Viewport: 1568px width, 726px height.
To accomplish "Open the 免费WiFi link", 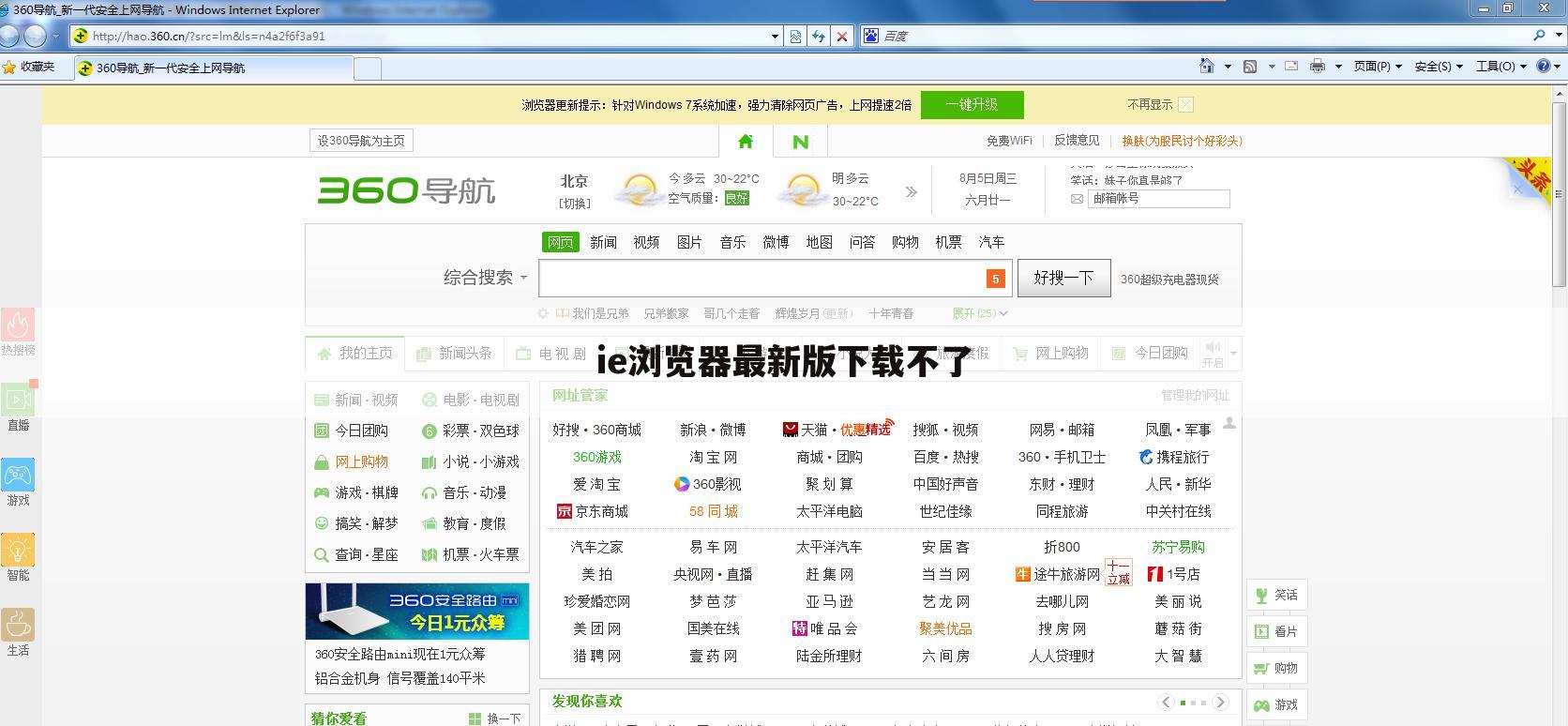I will click(1009, 141).
